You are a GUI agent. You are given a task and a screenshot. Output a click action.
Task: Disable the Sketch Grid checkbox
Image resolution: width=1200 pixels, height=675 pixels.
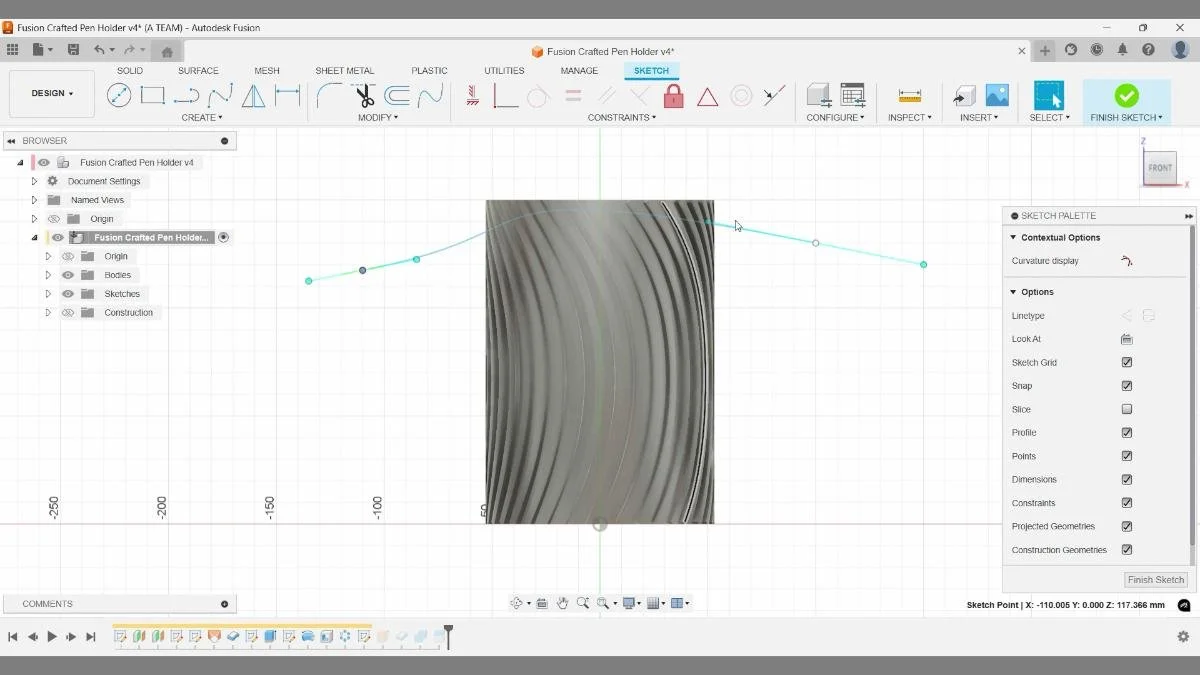point(1126,362)
